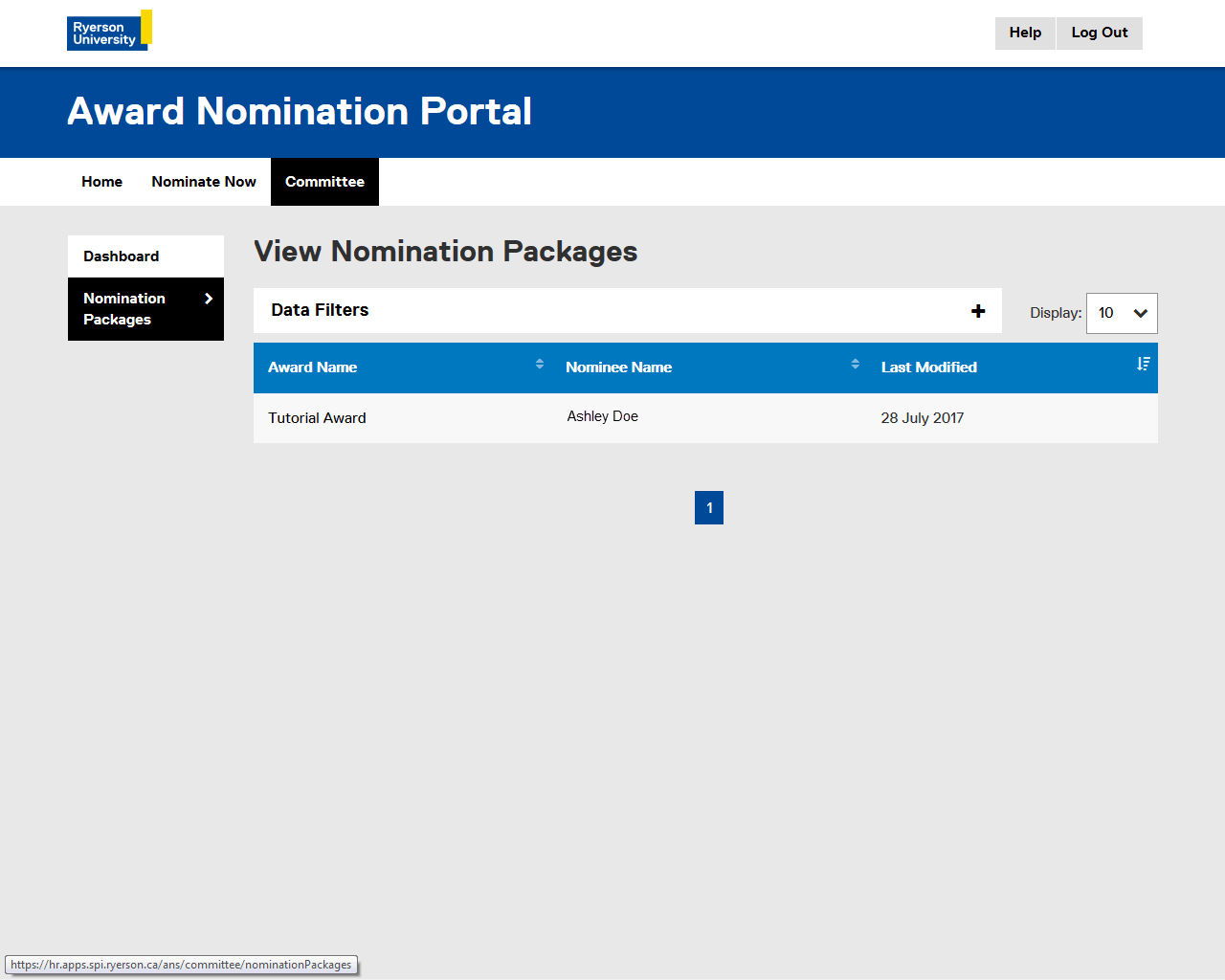Open the Display count dropdown
1225x980 pixels.
point(1122,313)
